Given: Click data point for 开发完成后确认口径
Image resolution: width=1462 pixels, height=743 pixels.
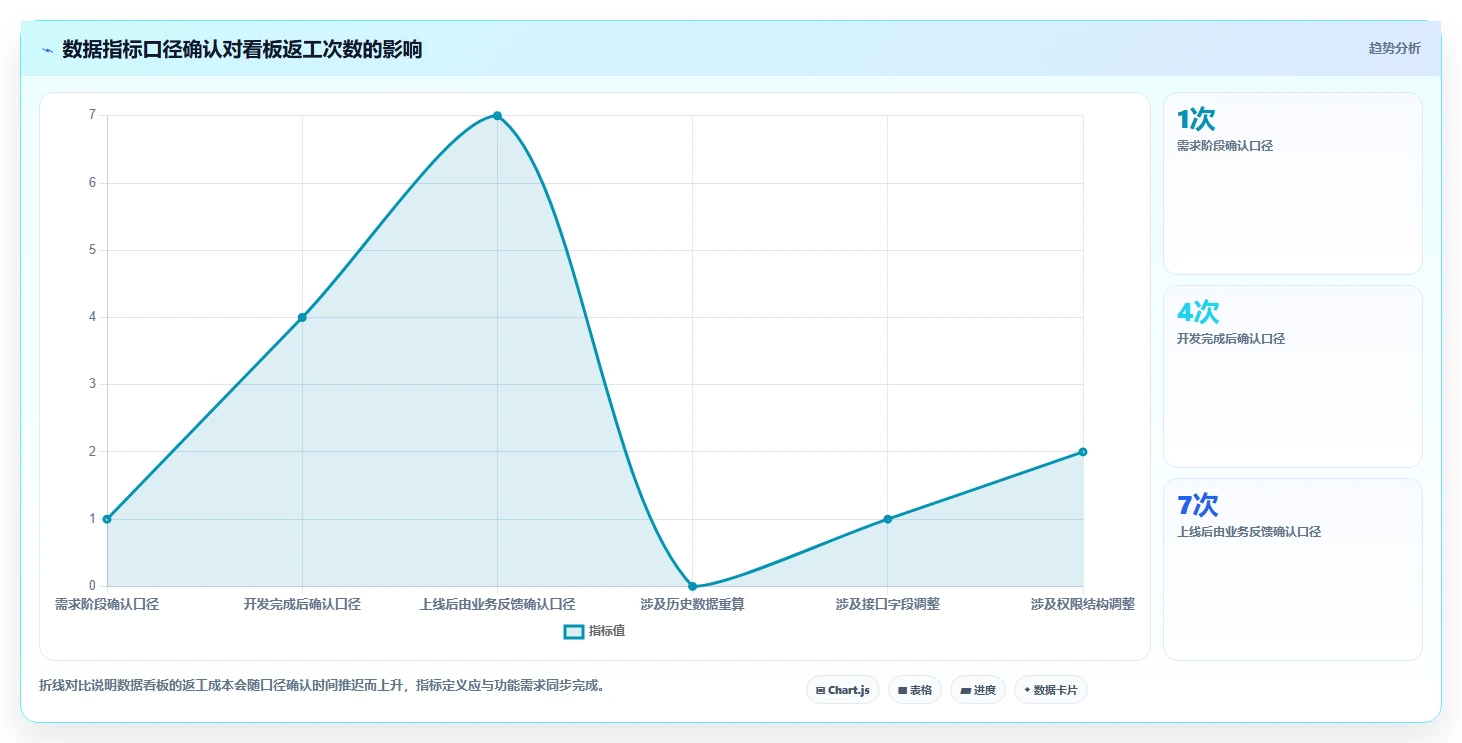Looking at the screenshot, I should 302,317.
